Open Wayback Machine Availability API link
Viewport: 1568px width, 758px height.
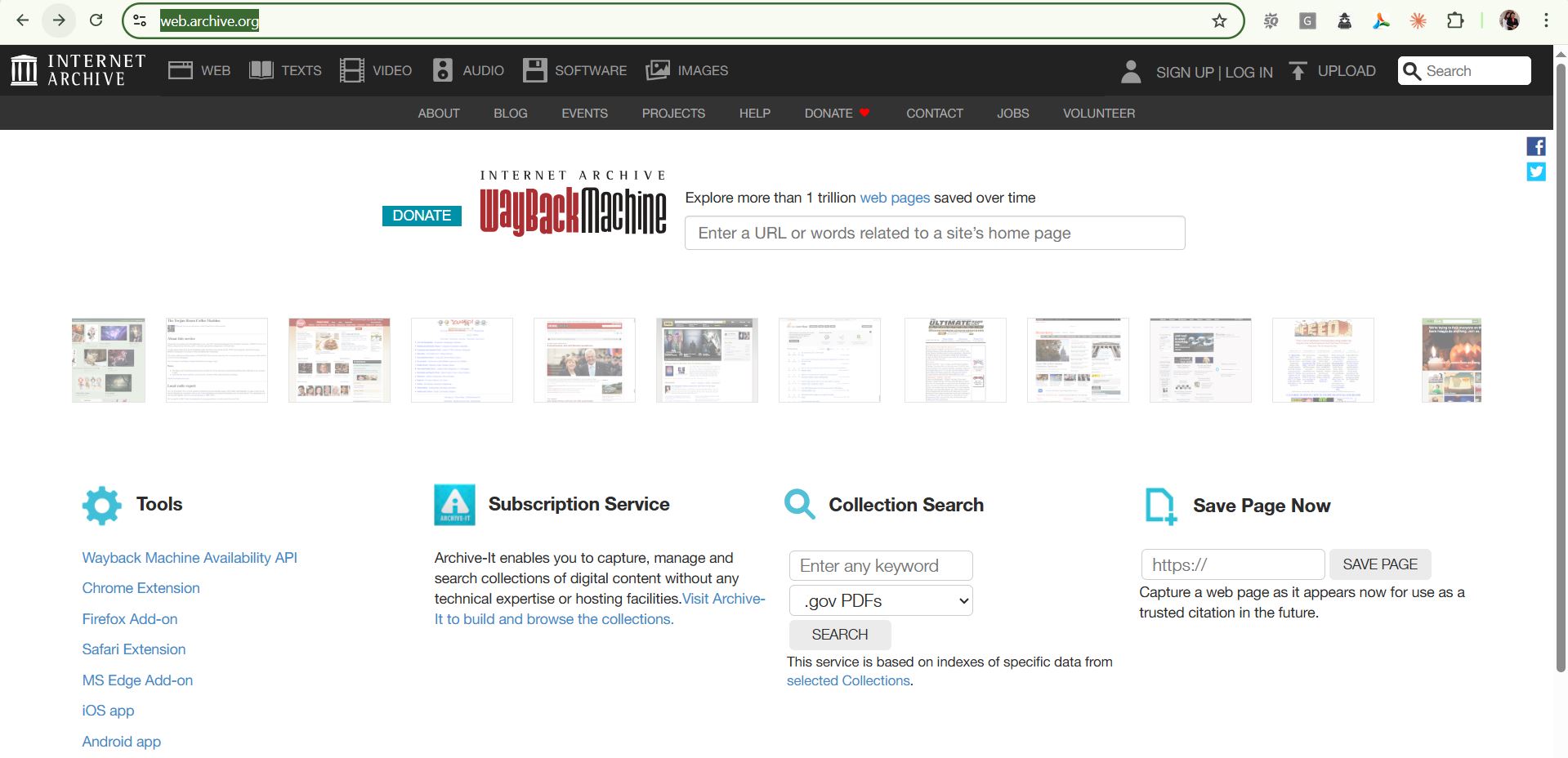tap(190, 558)
